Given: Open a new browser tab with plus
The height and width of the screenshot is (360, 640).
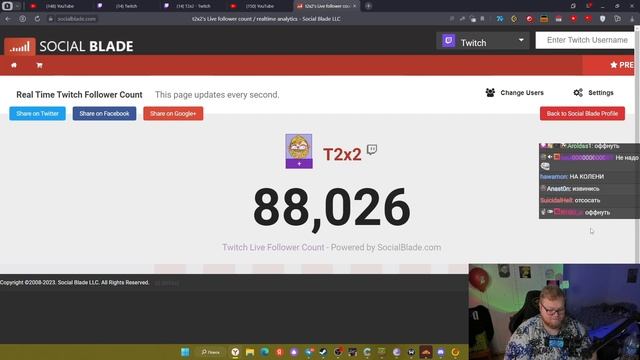Looking at the screenshot, I should (368, 6).
